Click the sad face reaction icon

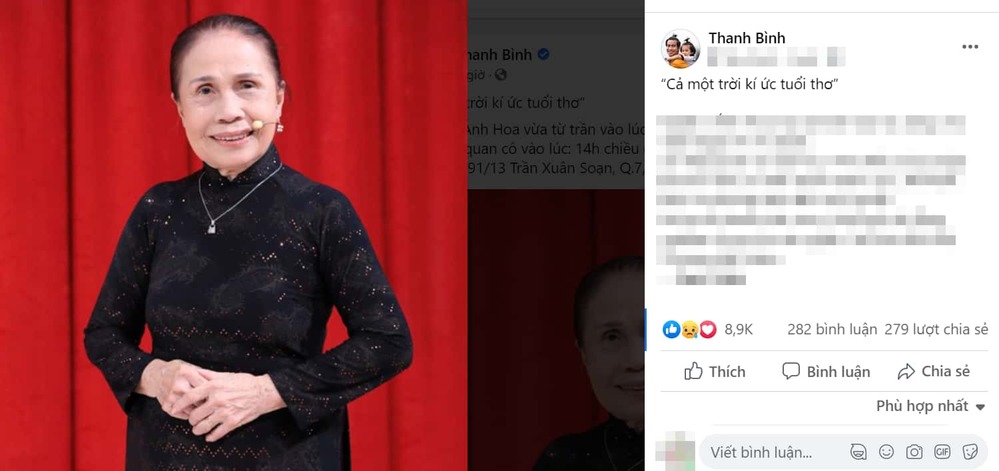coord(689,329)
